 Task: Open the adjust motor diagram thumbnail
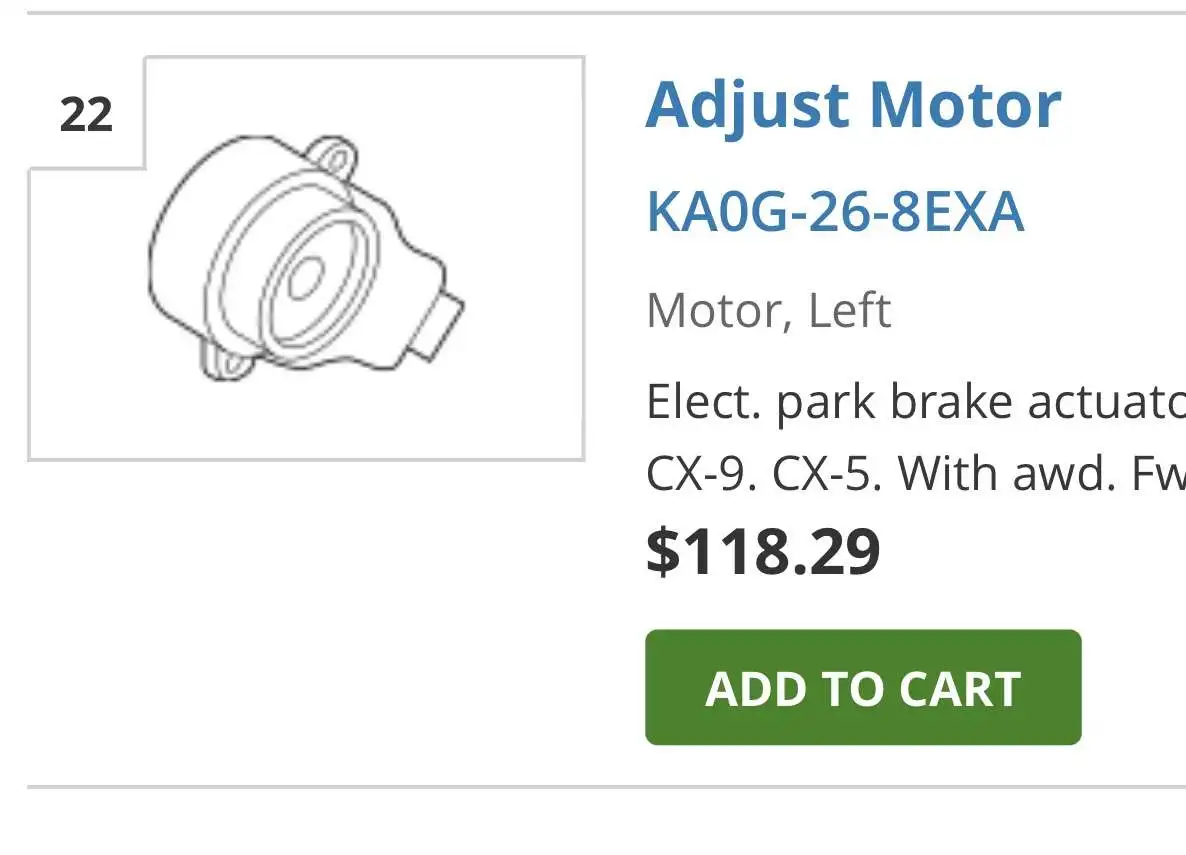click(306, 260)
